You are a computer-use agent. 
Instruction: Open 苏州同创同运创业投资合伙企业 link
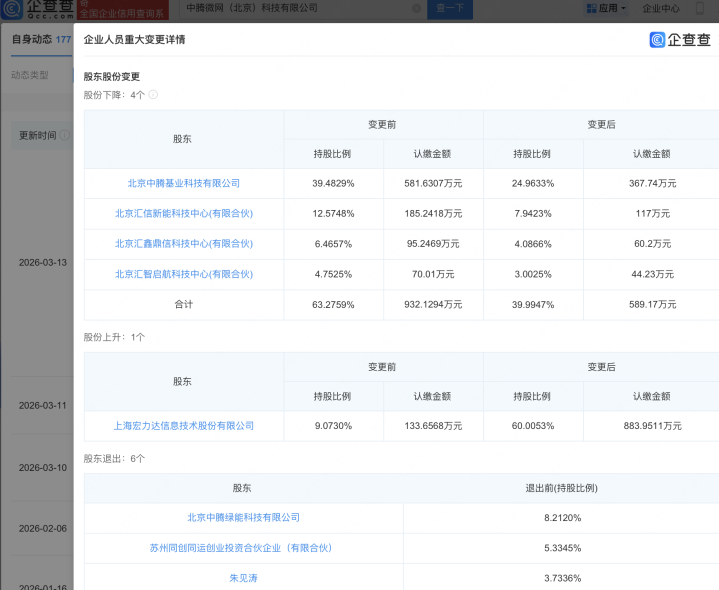click(243, 548)
